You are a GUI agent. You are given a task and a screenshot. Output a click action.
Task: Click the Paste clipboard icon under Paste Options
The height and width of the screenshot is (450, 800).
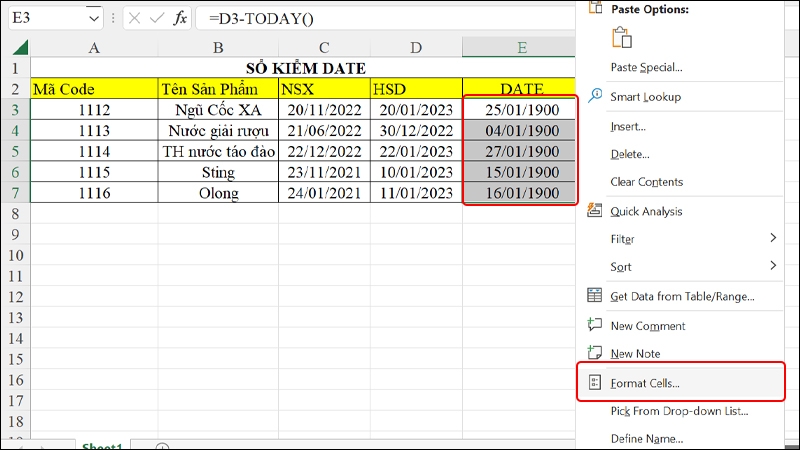click(622, 38)
